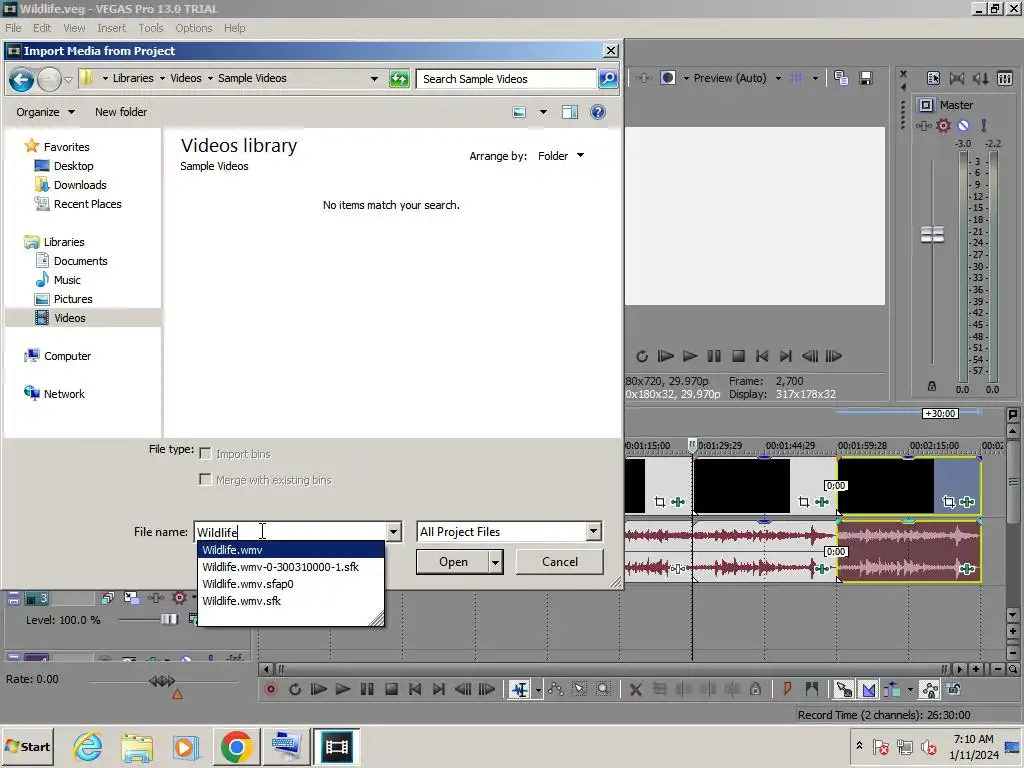Click Play From Start in timeline transport
The width and height of the screenshot is (1024, 768).
[319, 689]
